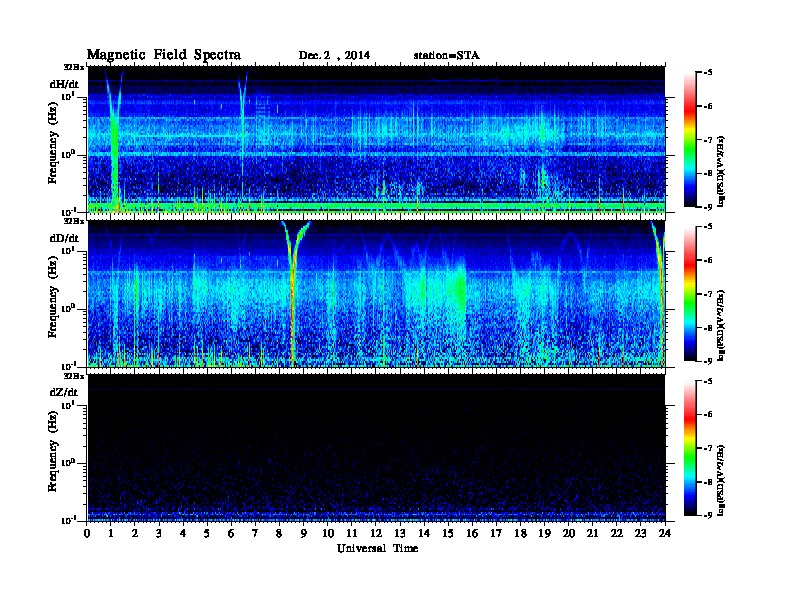Click the dH/dt spectrogram plot area
This screenshot has height=612, width=792.
click(x=376, y=139)
